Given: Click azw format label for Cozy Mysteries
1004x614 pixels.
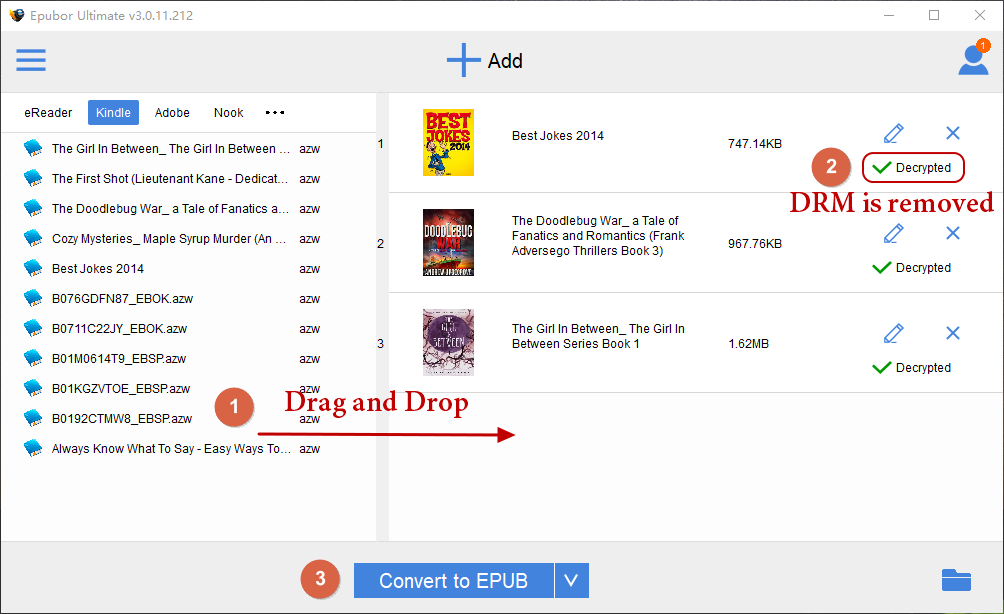Looking at the screenshot, I should 309,239.
